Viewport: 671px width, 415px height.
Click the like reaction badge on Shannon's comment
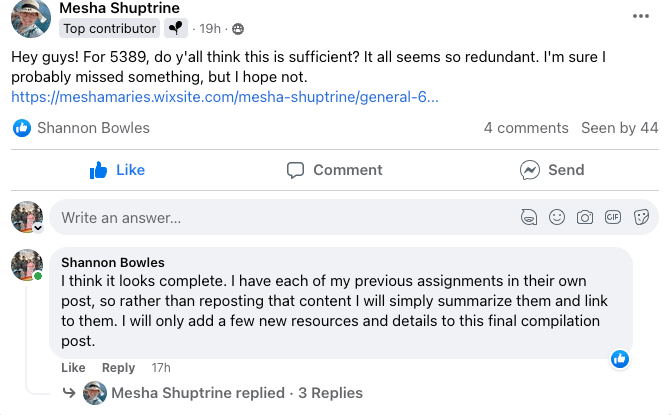(x=620, y=358)
